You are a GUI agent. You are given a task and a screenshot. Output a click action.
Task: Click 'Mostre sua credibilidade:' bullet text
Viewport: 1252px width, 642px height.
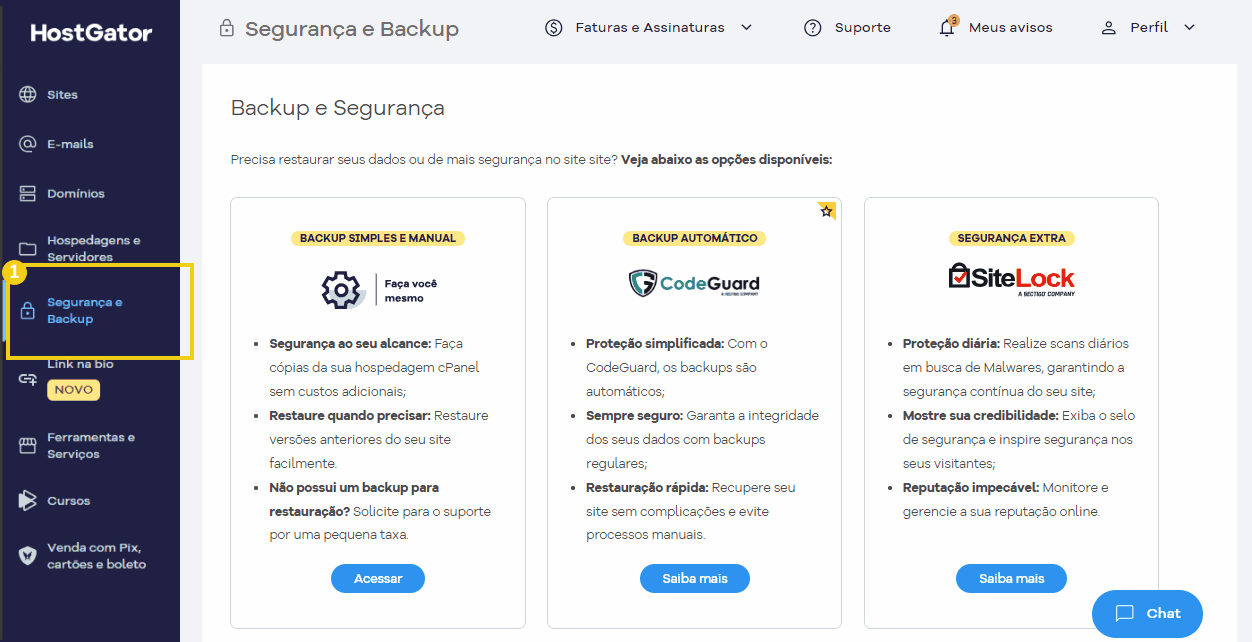coord(981,416)
